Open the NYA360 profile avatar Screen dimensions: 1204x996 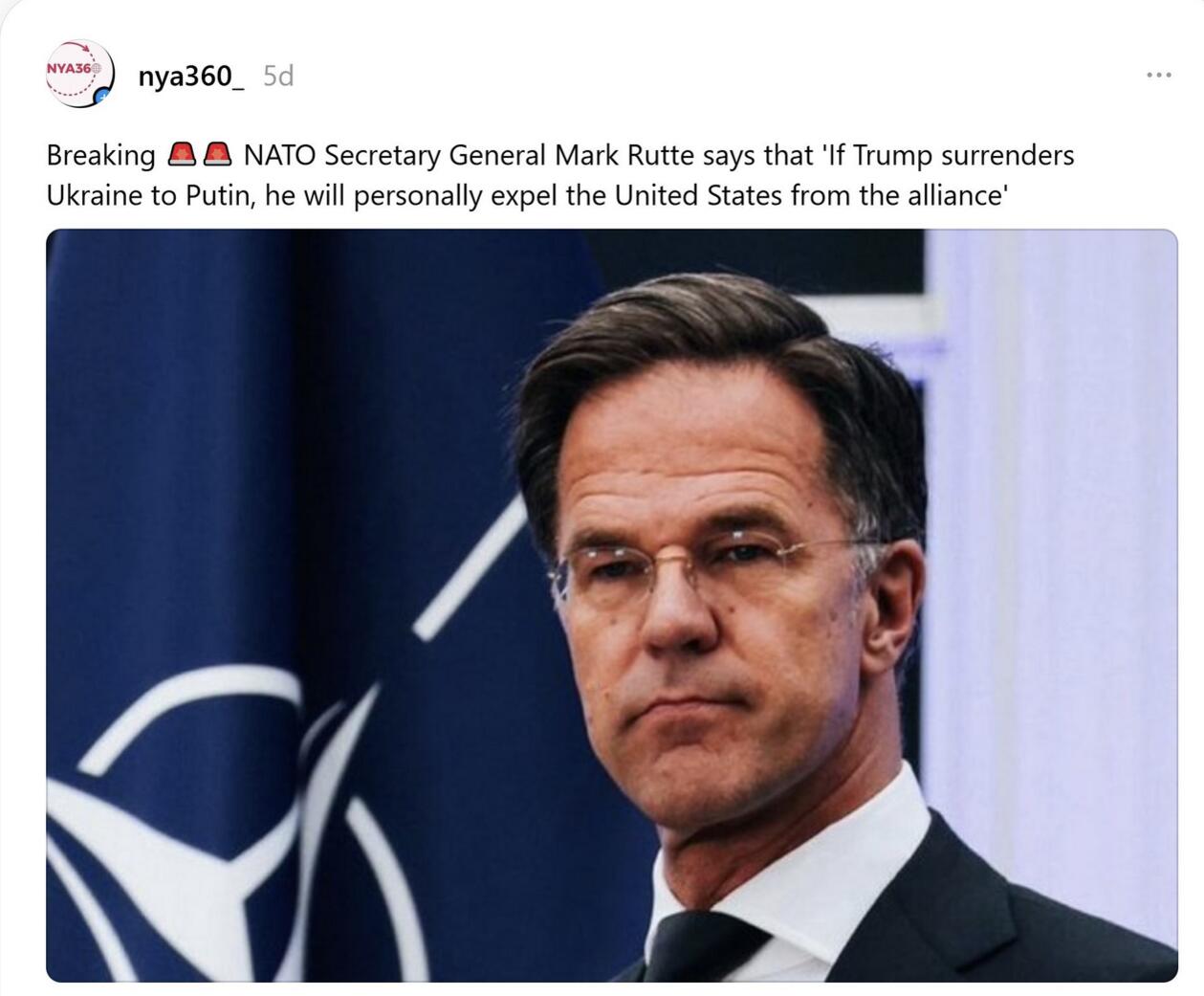pos(80,74)
